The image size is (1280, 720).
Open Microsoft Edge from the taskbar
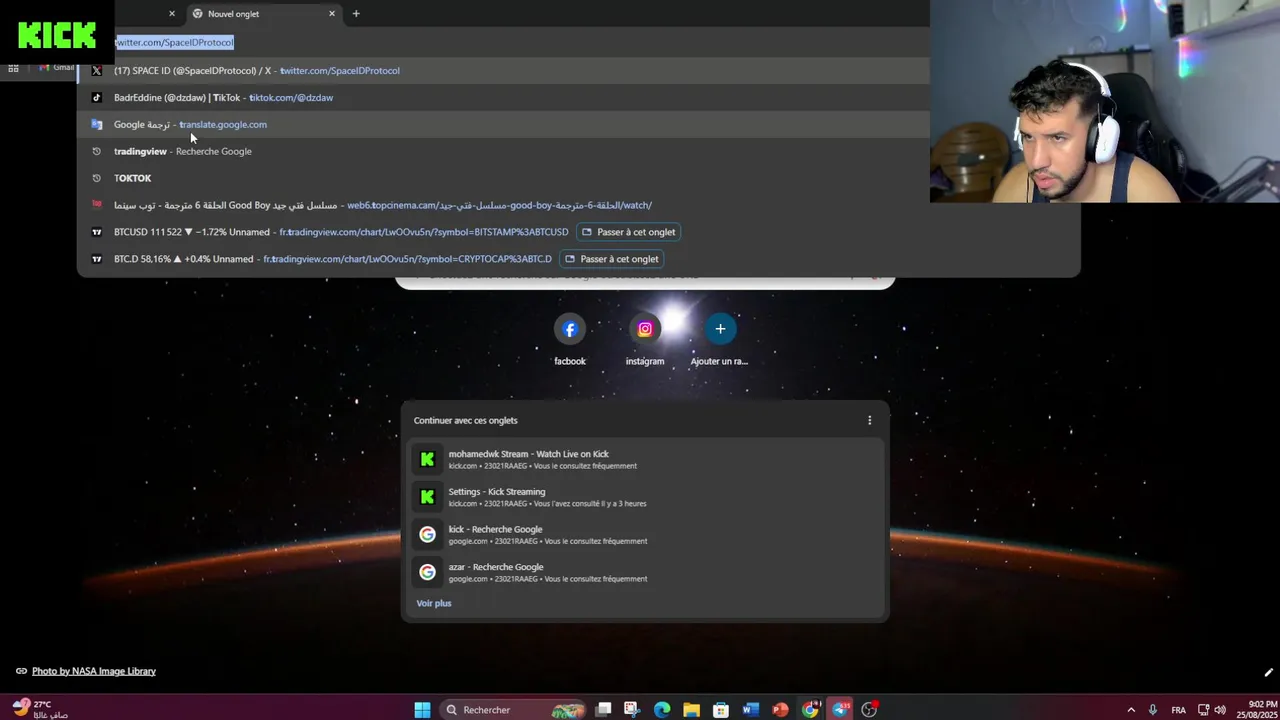pos(662,710)
